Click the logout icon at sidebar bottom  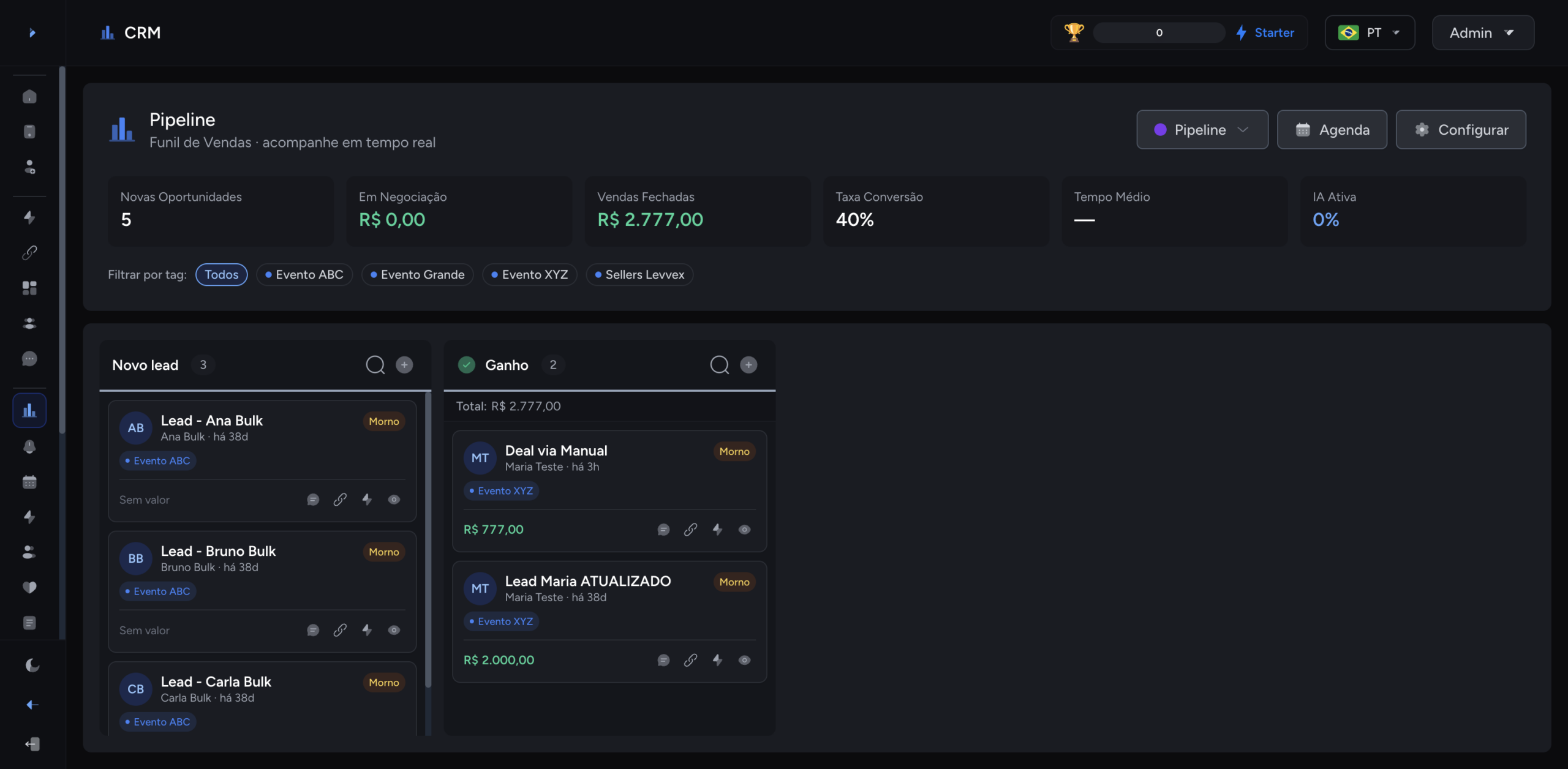(32, 744)
